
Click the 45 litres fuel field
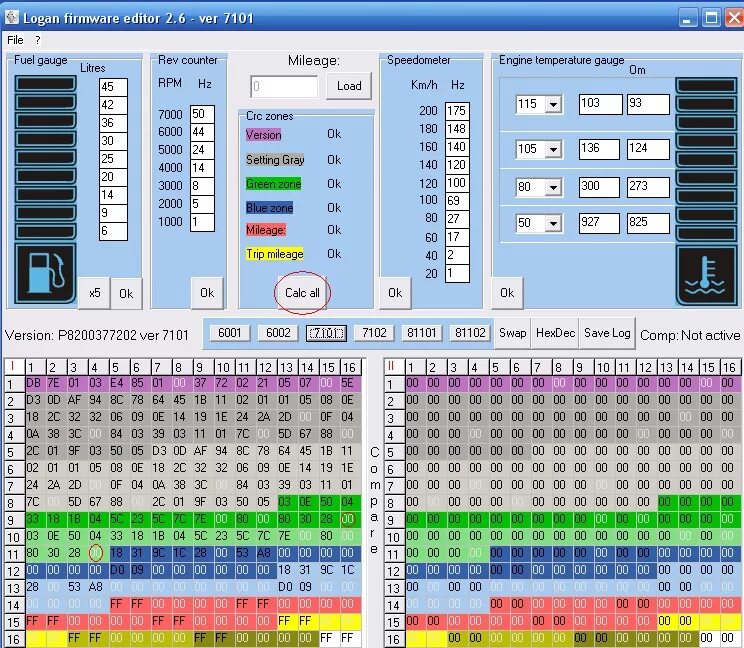pos(113,87)
